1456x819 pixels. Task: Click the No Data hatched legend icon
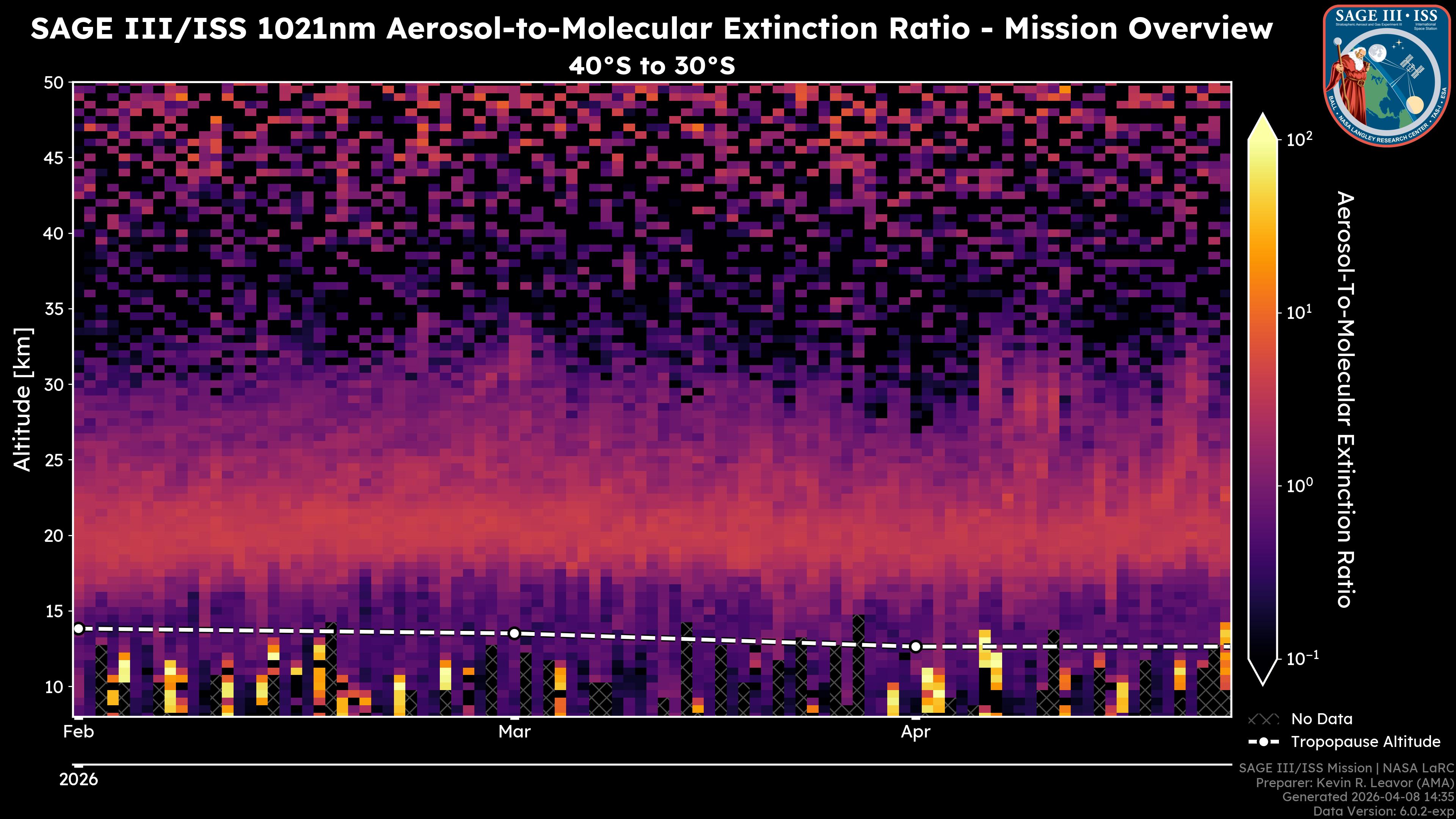[1263, 719]
